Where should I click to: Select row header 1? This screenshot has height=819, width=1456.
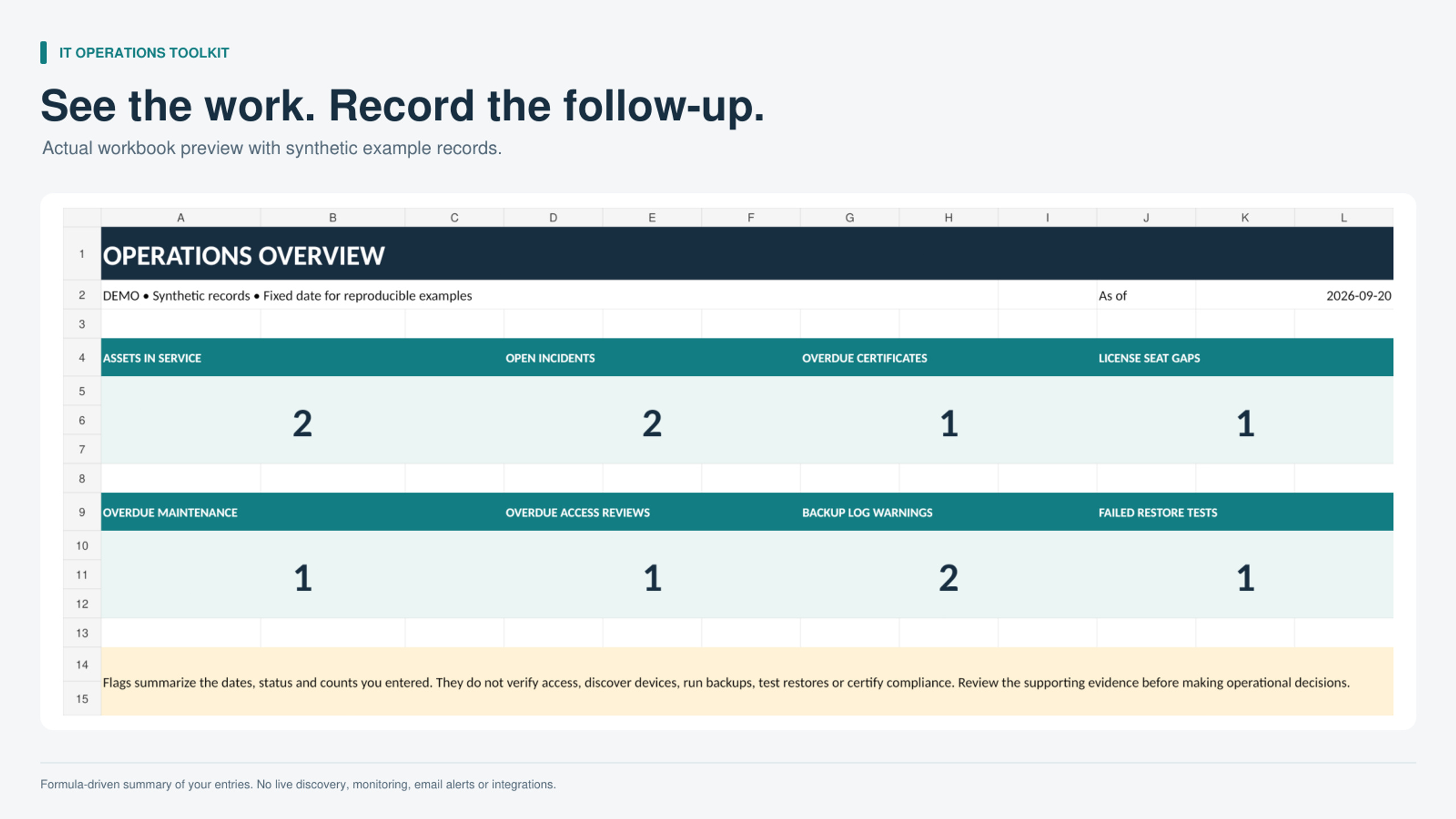point(82,254)
